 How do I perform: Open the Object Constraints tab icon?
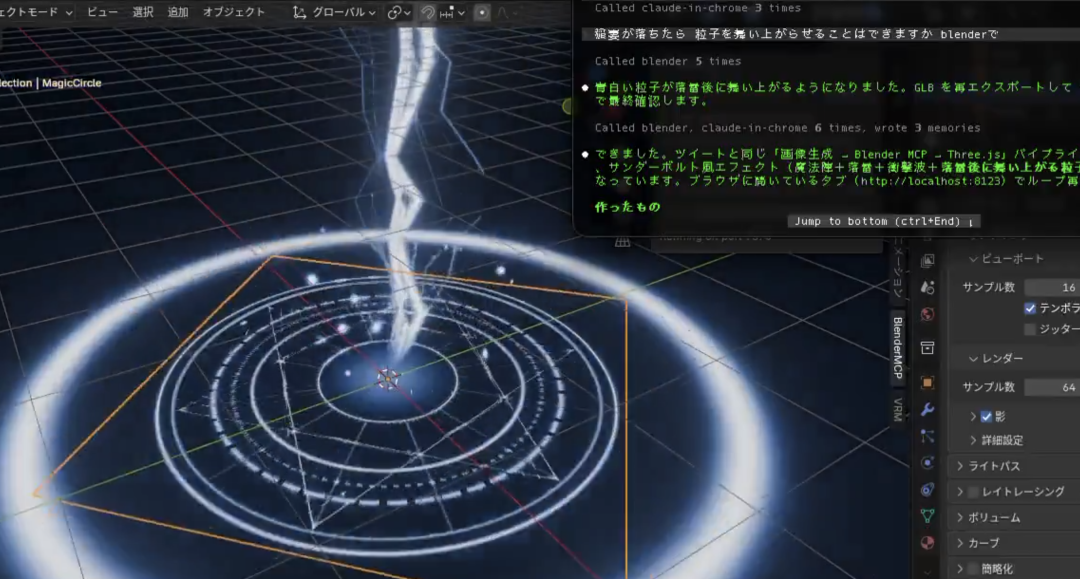point(928,489)
